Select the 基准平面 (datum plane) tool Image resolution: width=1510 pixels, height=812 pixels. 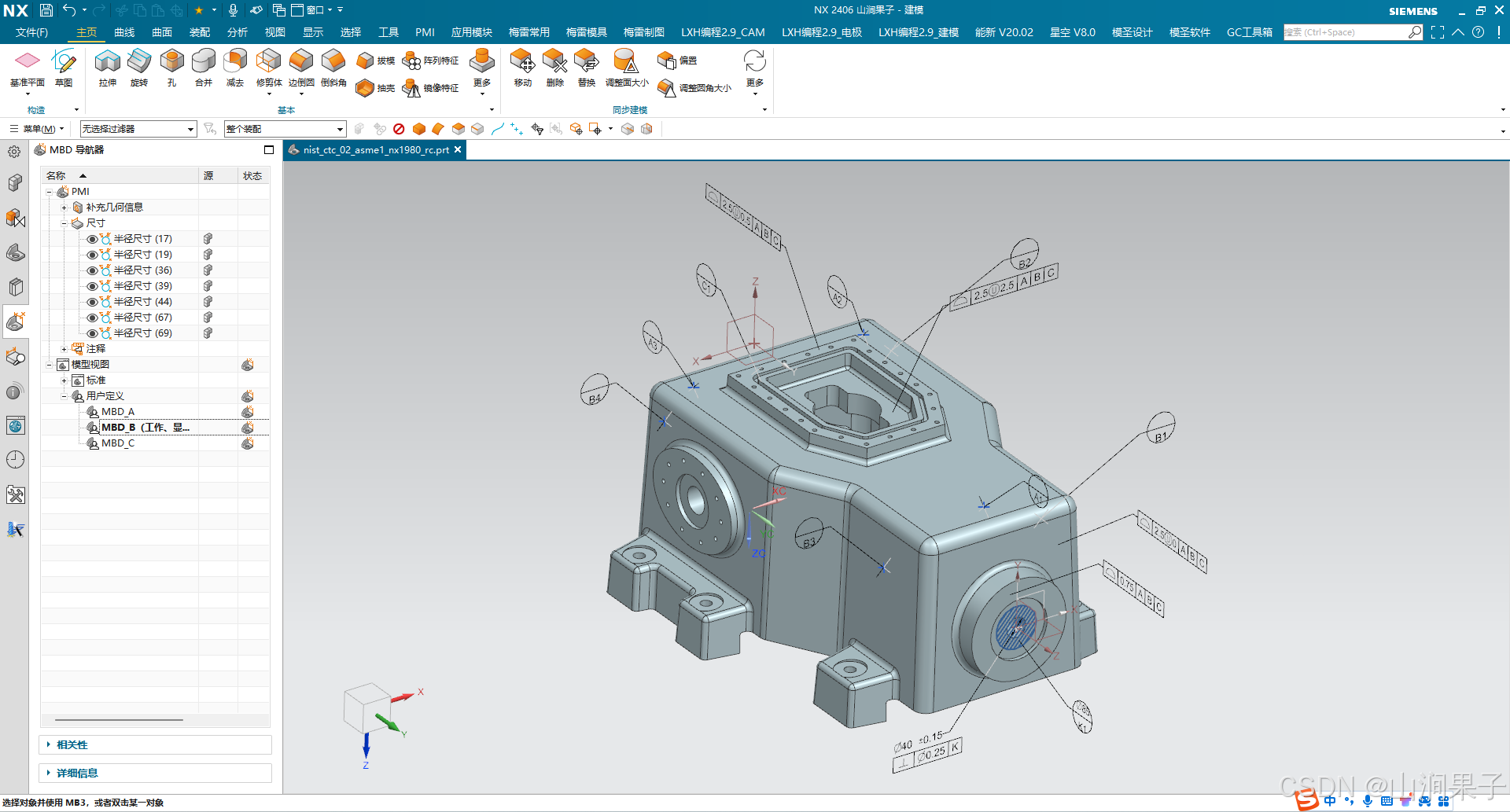28,68
